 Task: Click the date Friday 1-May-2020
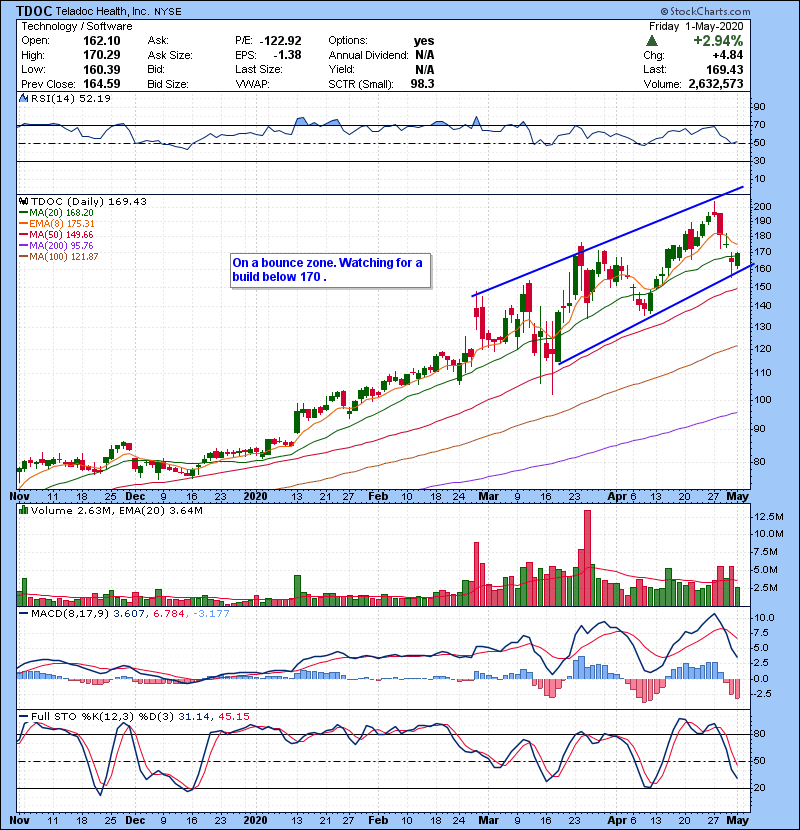point(696,26)
